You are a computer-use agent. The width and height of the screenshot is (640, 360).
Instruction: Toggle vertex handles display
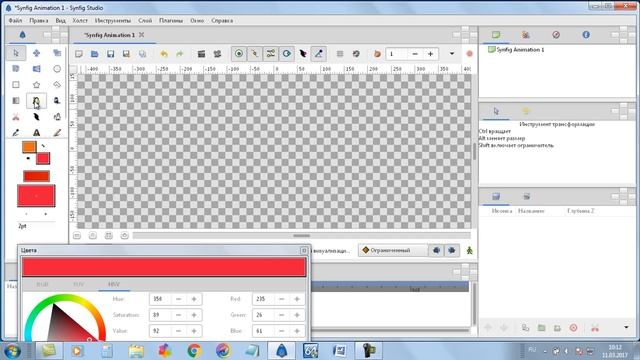(x=255, y=54)
